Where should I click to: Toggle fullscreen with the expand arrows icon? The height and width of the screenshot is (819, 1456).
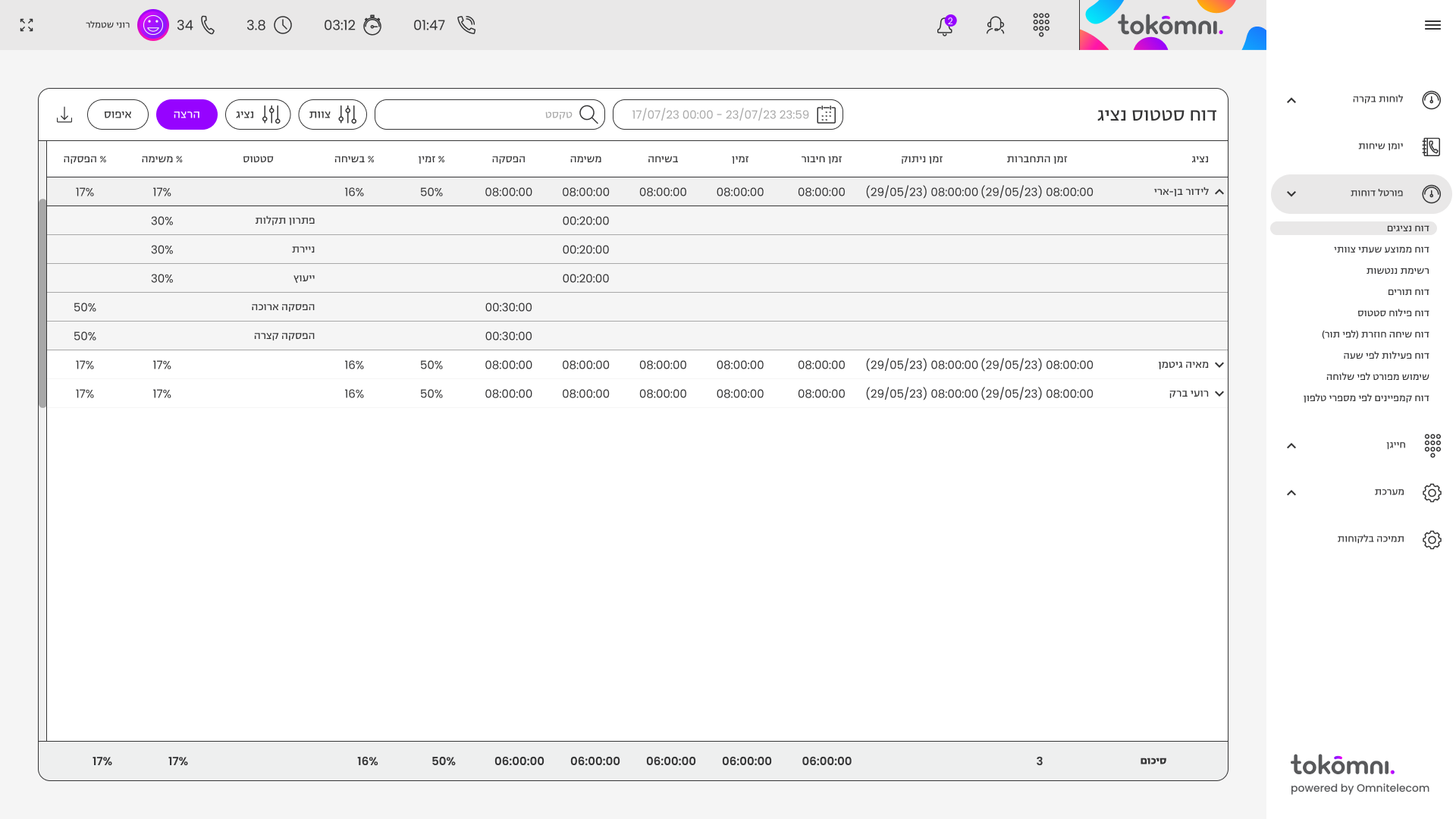[x=27, y=25]
